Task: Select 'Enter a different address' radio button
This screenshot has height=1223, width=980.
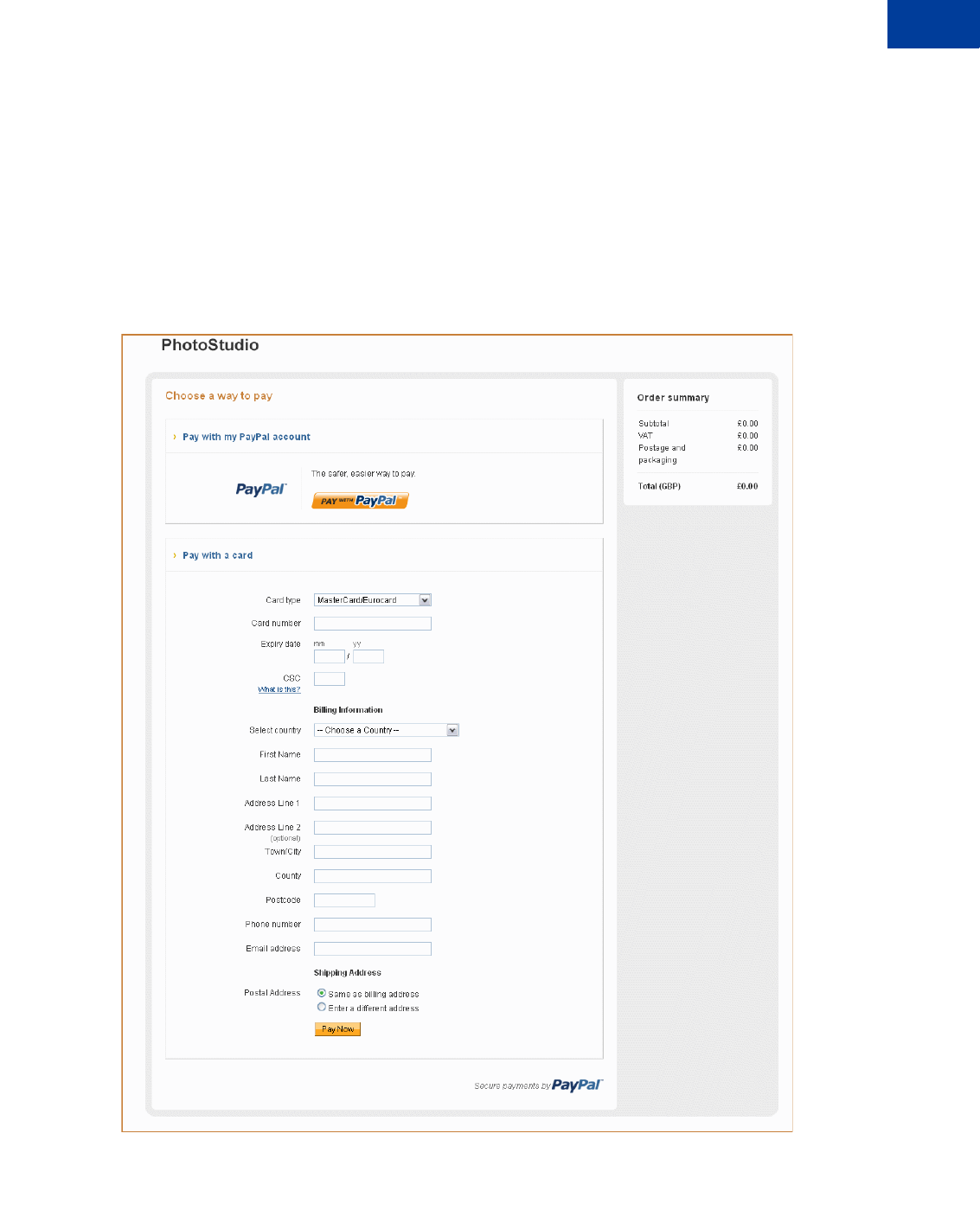Action: [322, 1008]
